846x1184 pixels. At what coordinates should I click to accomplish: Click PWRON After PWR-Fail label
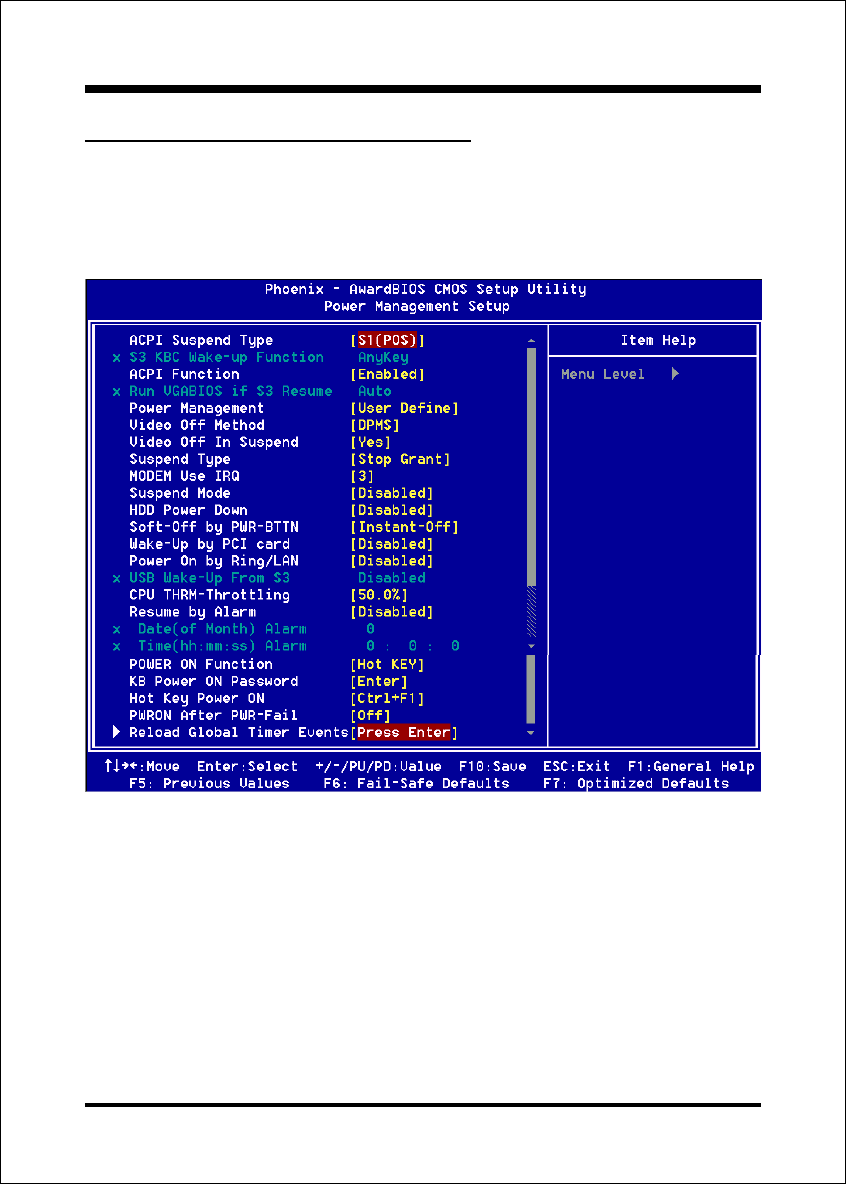[214, 715]
